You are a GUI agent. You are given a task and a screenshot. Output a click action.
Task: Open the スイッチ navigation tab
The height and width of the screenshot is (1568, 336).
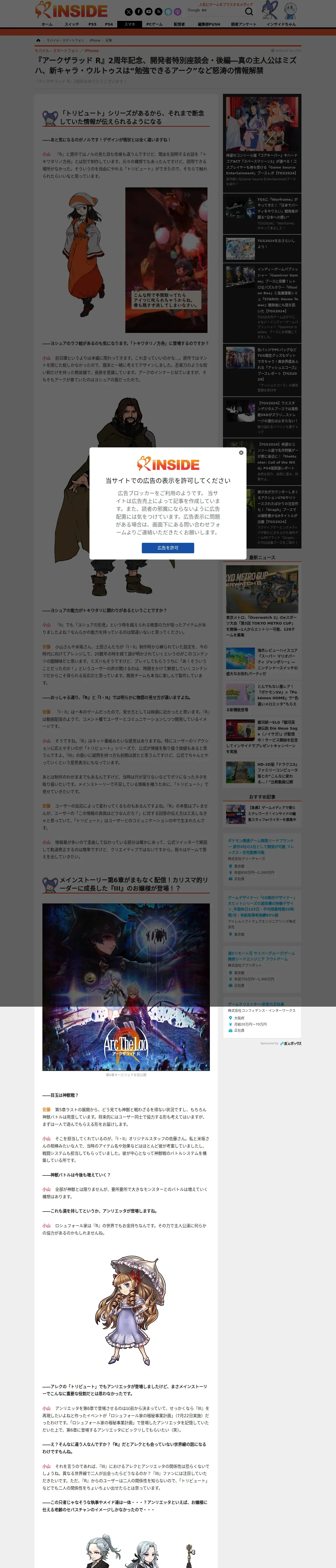(x=71, y=24)
